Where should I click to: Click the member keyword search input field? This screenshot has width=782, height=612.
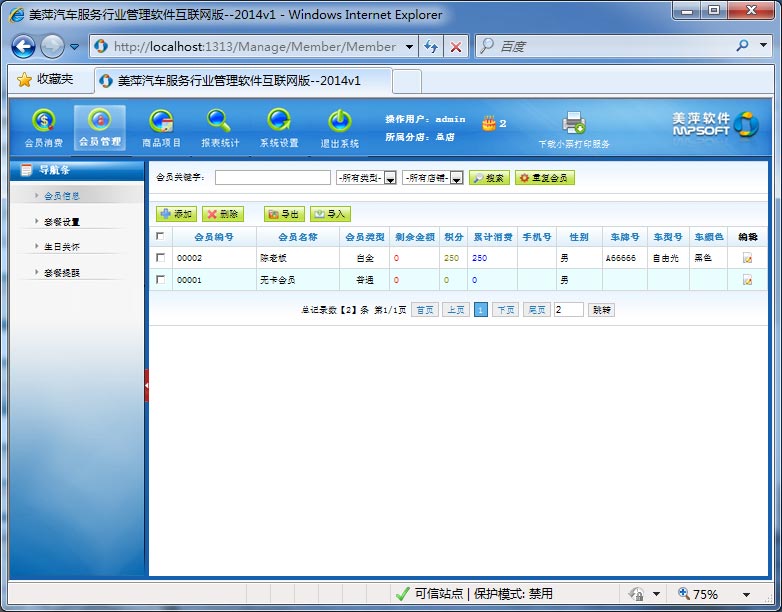pos(272,178)
